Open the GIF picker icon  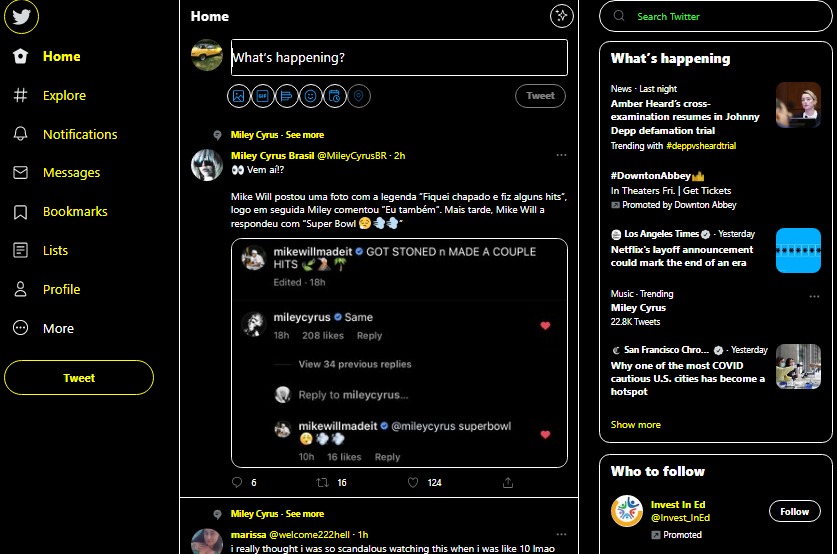[263, 96]
